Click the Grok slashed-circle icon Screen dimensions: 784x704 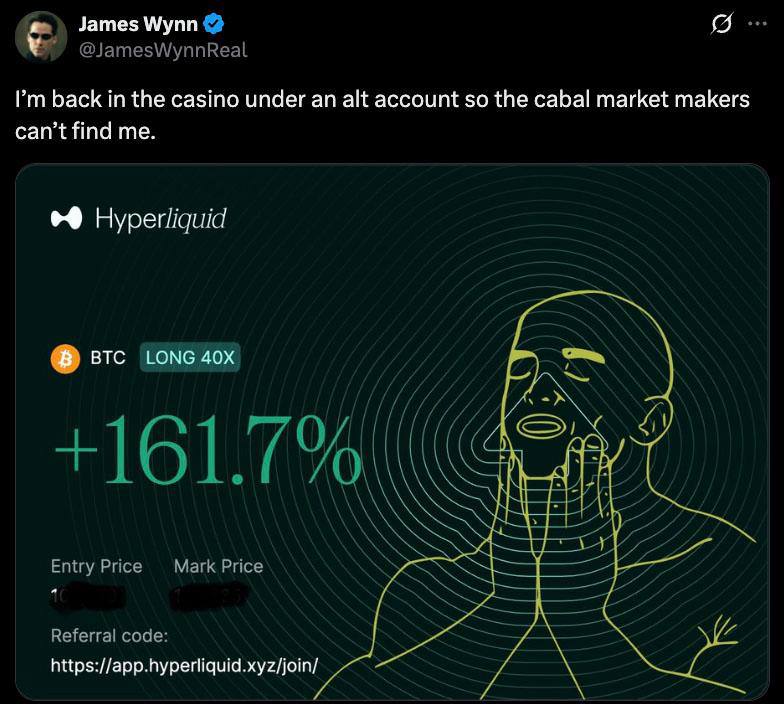pyautogui.click(x=722, y=24)
